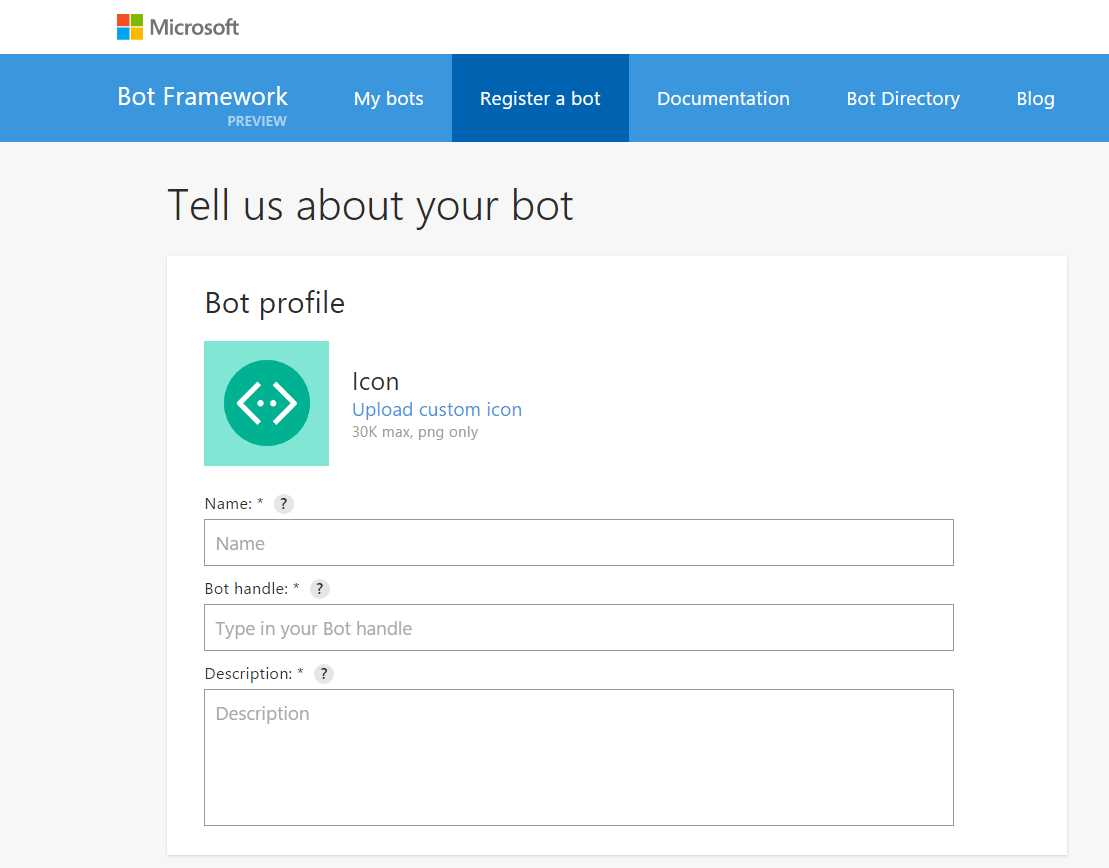
Task: Open the Bot handle help tooltip
Action: (319, 588)
